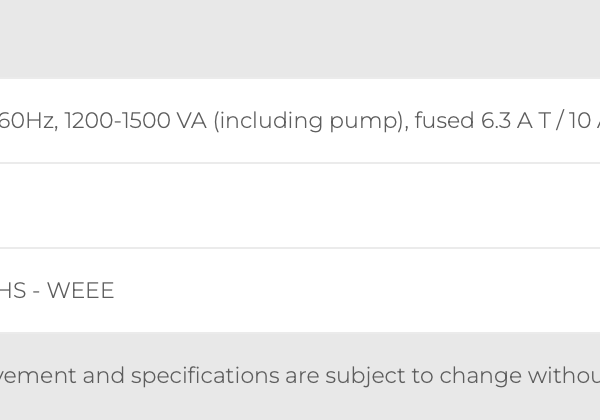This screenshot has width=600, height=420.
Task: Click the "60Hz" text in power row
Action: click(29, 120)
